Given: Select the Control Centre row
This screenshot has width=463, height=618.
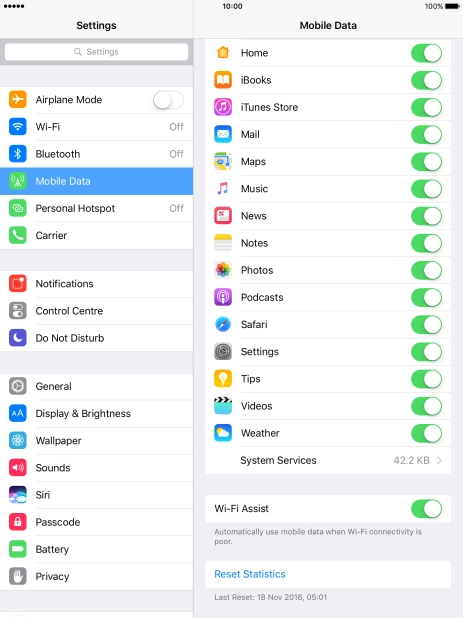Looking at the screenshot, I should click(x=97, y=311).
